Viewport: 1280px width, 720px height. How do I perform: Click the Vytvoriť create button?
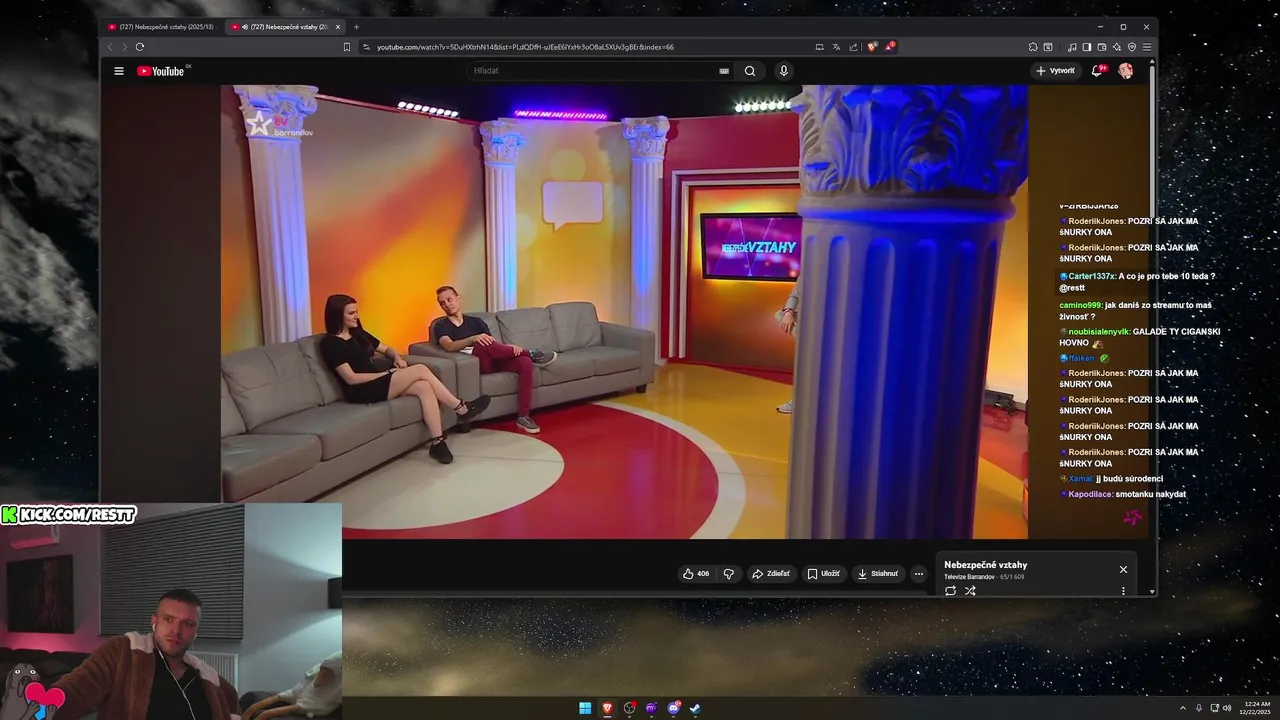pyautogui.click(x=1056, y=71)
